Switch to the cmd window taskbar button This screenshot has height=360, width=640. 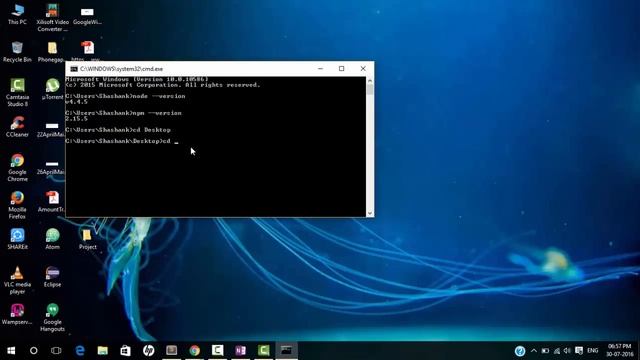click(286, 351)
